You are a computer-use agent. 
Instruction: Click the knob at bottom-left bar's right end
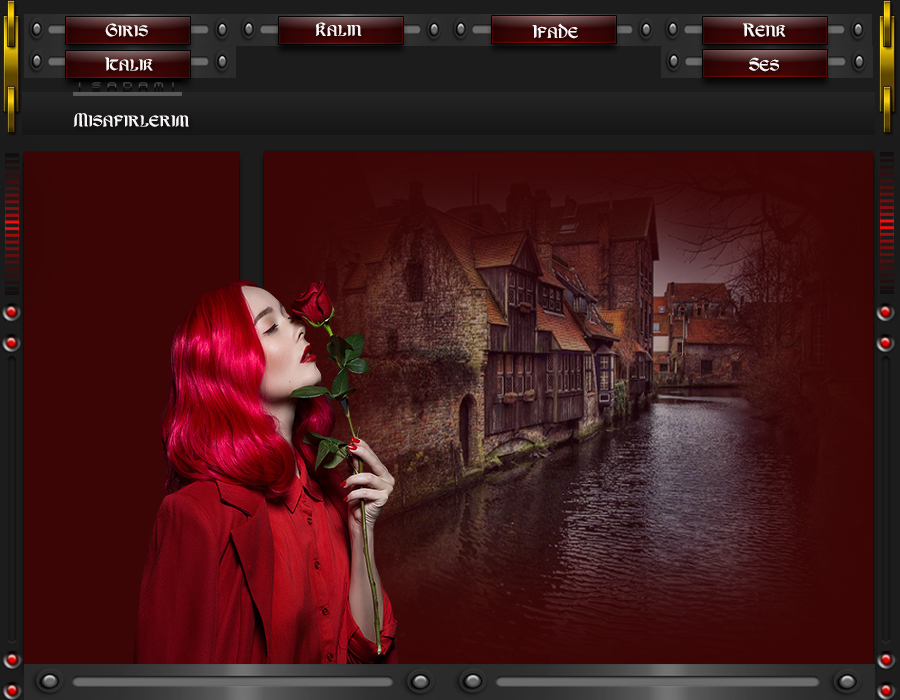click(x=420, y=682)
